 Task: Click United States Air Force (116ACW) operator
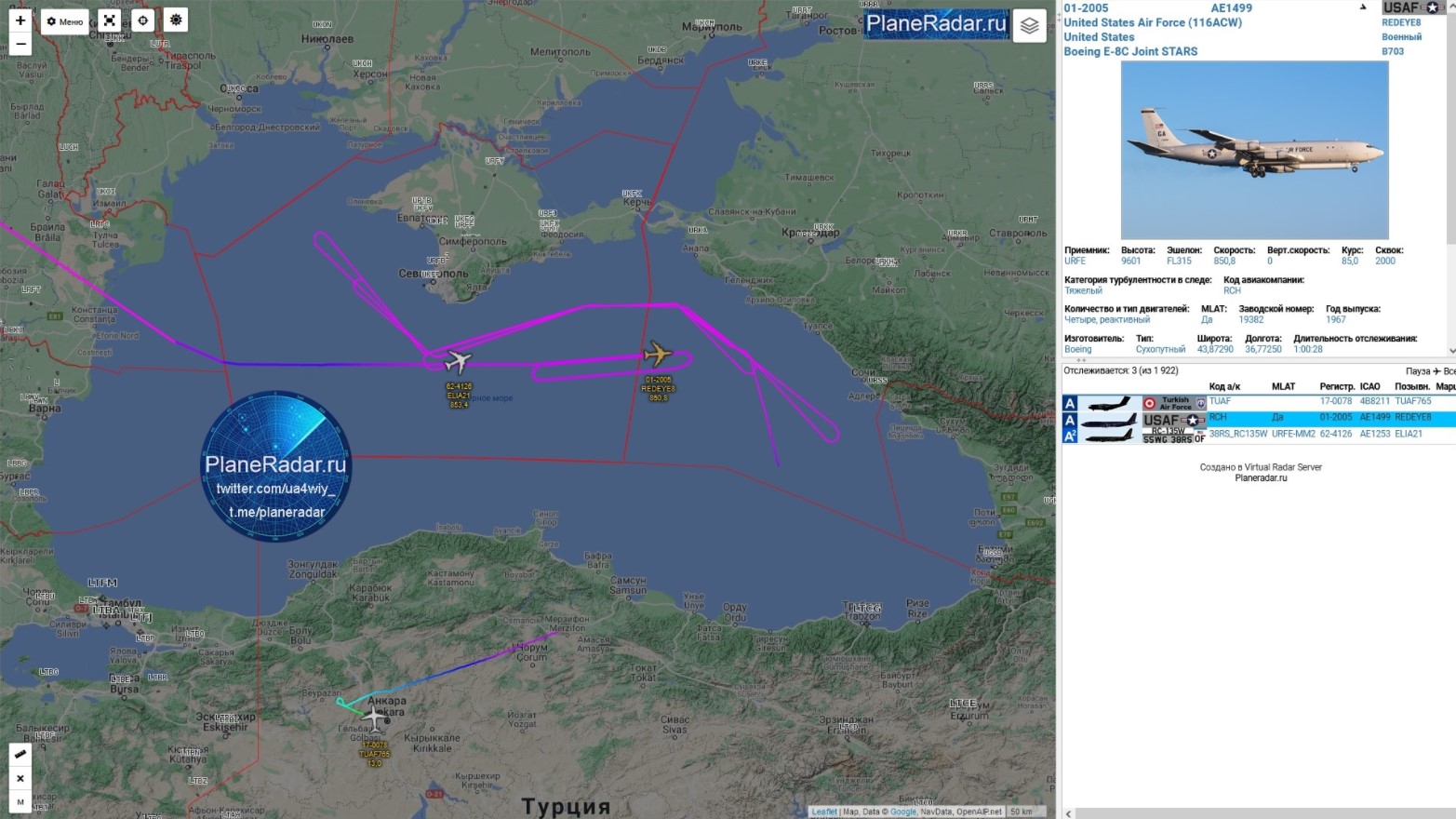tap(1153, 22)
